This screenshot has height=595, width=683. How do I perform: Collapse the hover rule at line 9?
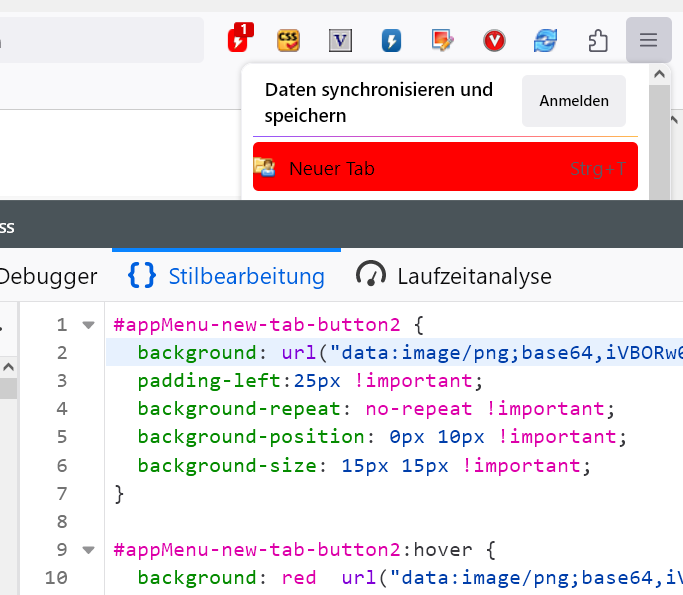pyautogui.click(x=88, y=549)
